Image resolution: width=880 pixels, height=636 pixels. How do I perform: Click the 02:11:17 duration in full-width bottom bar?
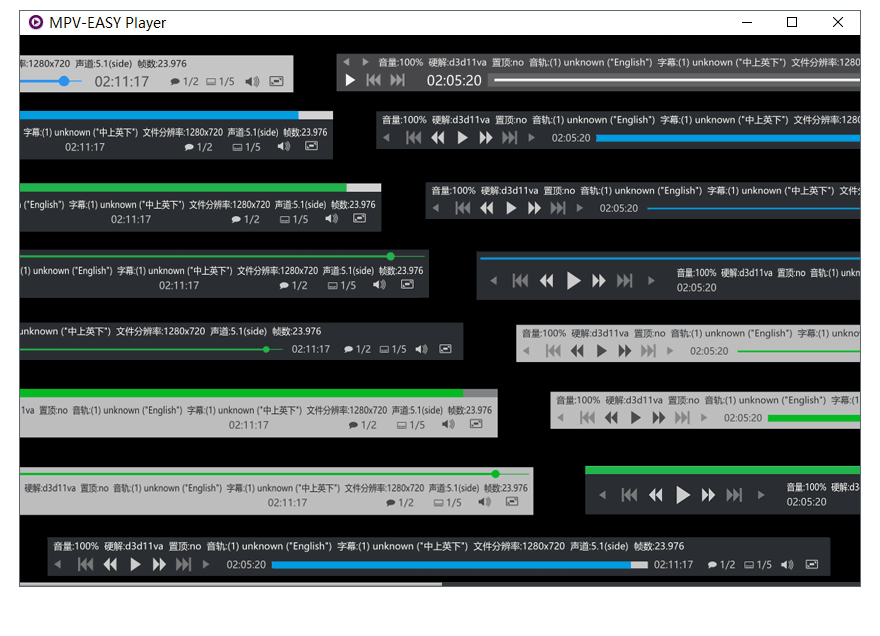[x=673, y=565]
